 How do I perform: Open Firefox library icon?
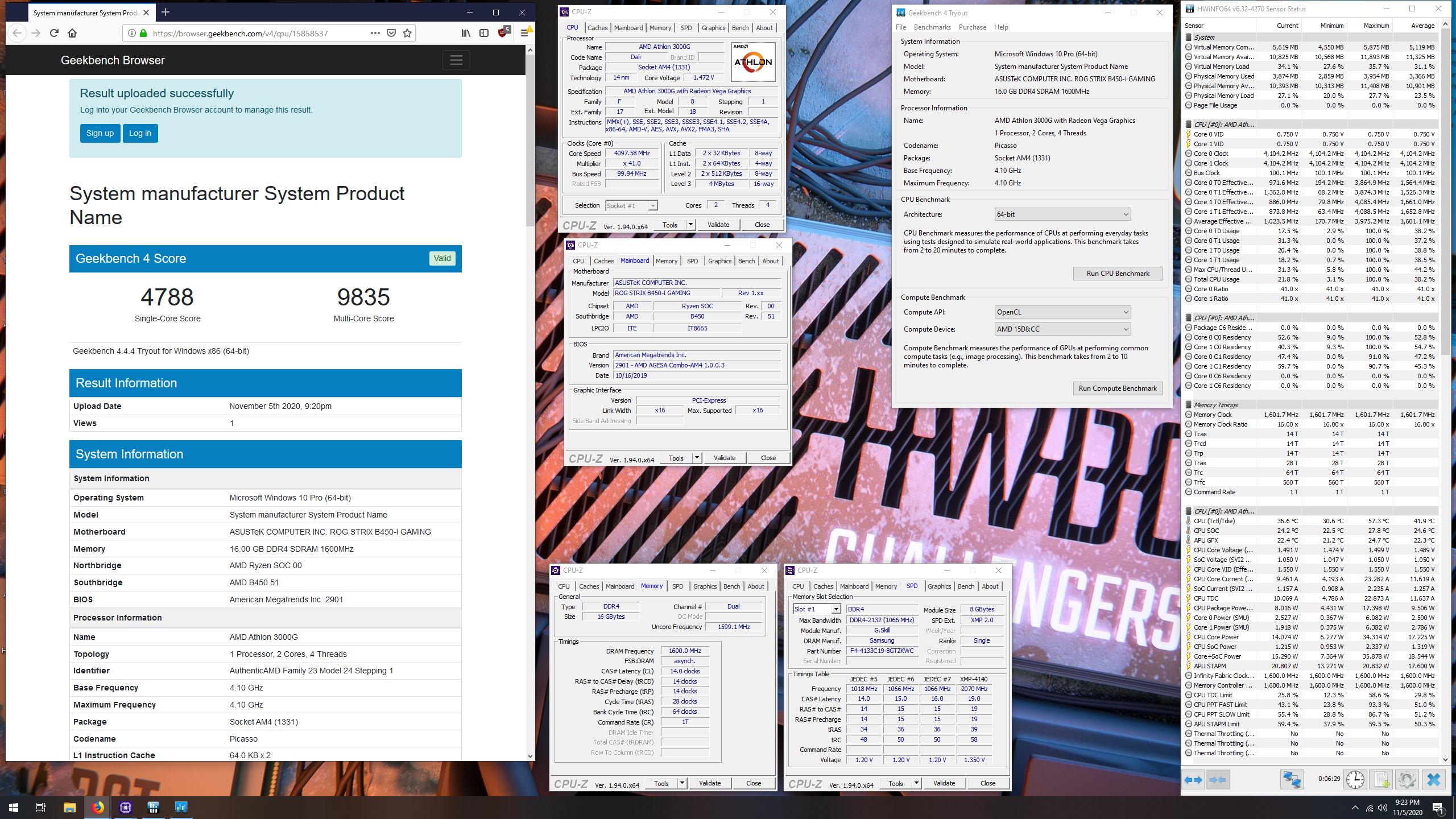(x=466, y=33)
